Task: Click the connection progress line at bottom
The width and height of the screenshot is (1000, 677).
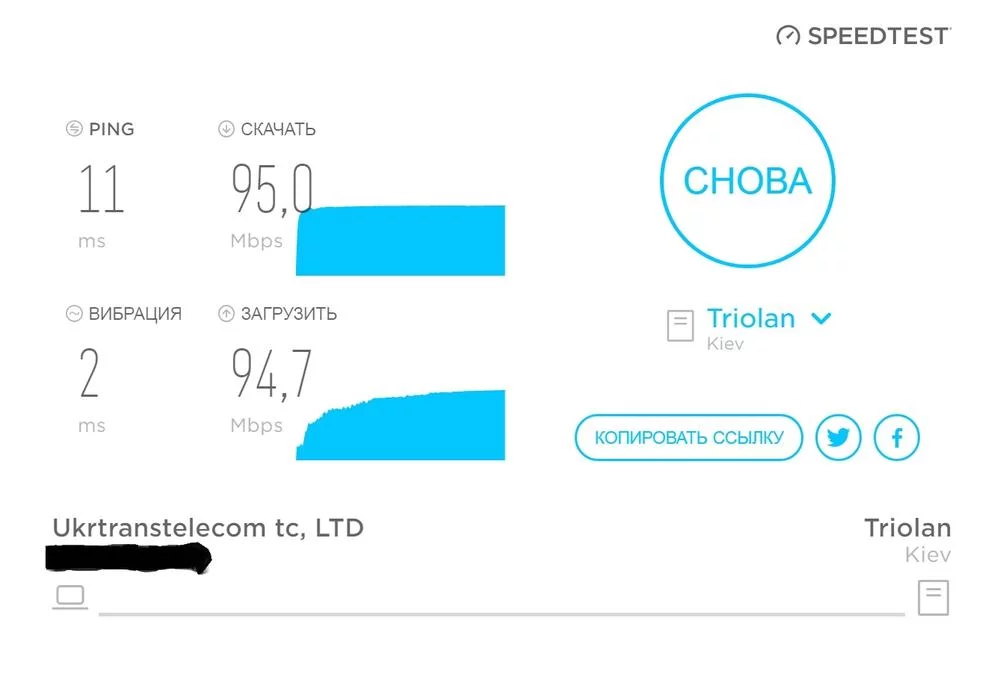Action: click(500, 612)
